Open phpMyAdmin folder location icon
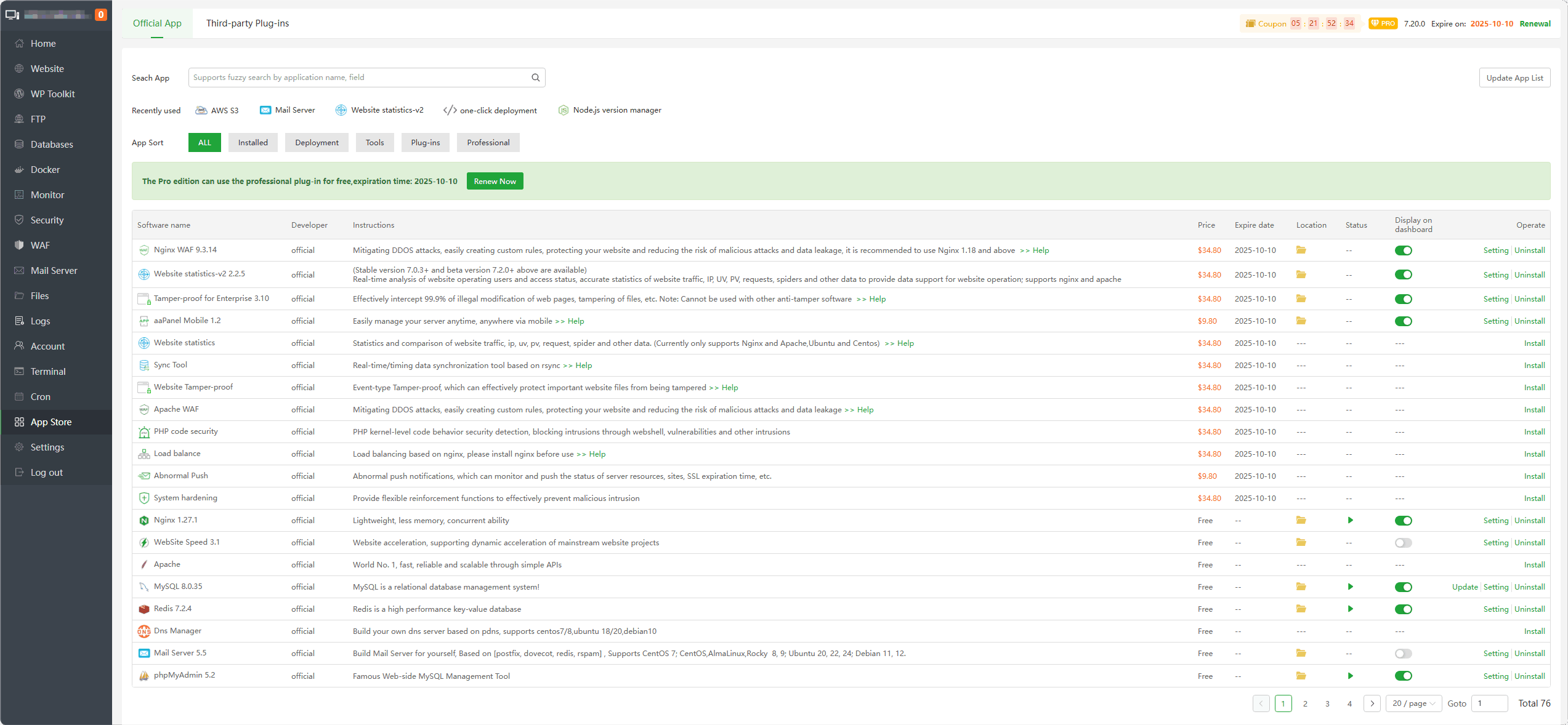The height and width of the screenshot is (725, 1568). click(x=1301, y=676)
